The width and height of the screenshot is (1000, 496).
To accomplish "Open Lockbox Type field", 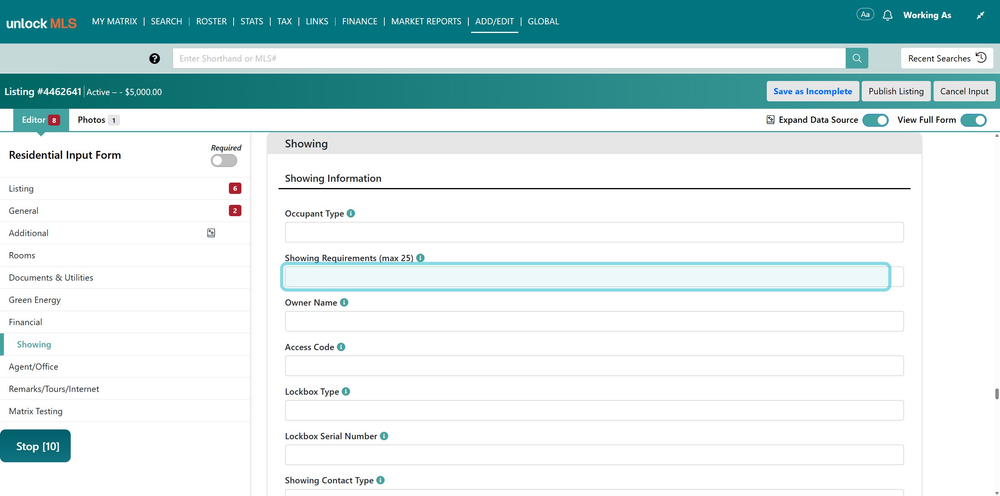I will point(594,411).
